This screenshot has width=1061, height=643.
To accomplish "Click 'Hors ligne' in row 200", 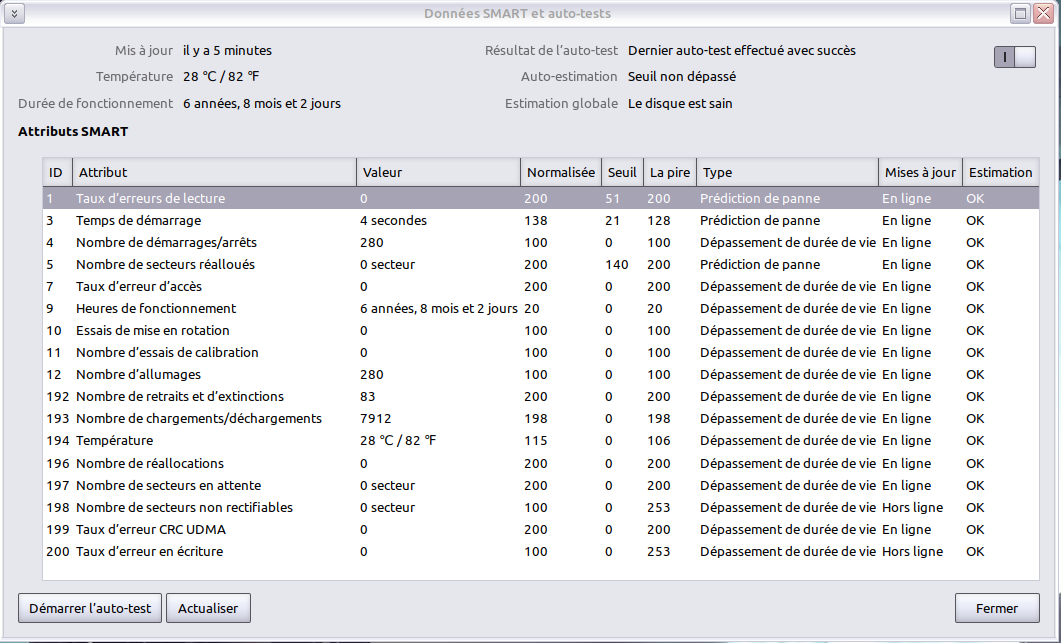I will 912,552.
